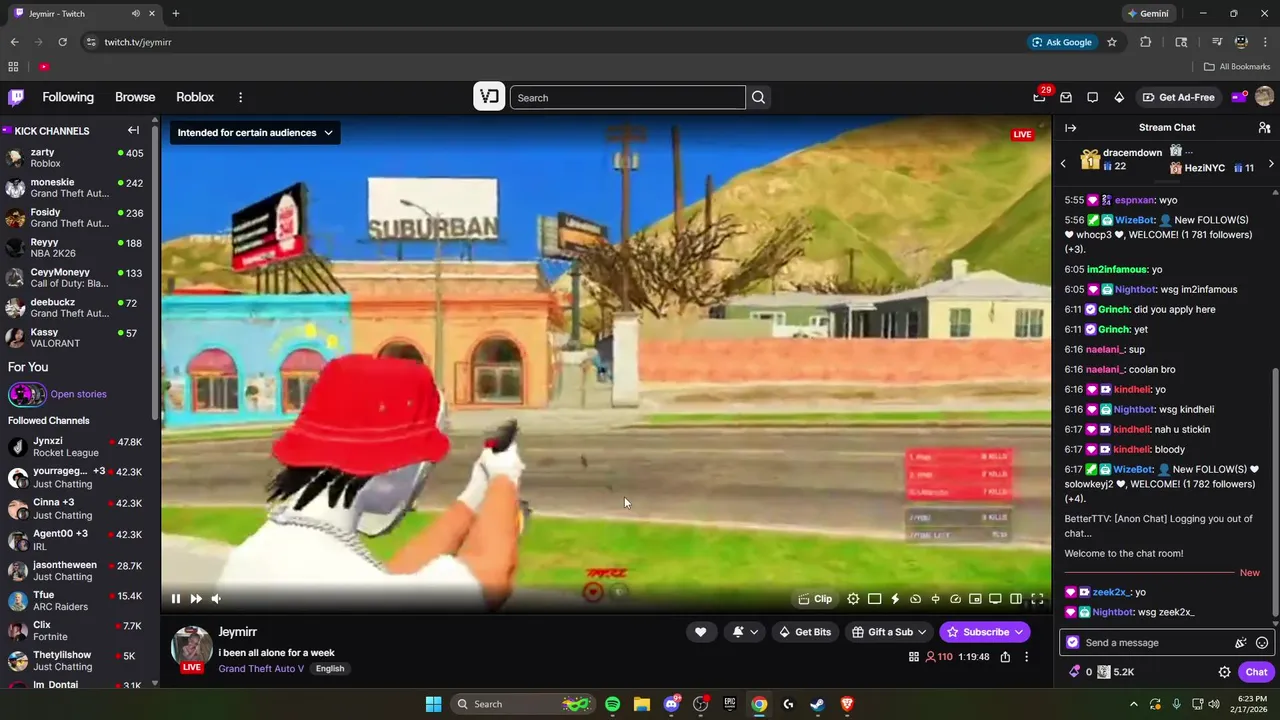
Task: Open the whispers speech bubble icon
Action: click(1092, 97)
